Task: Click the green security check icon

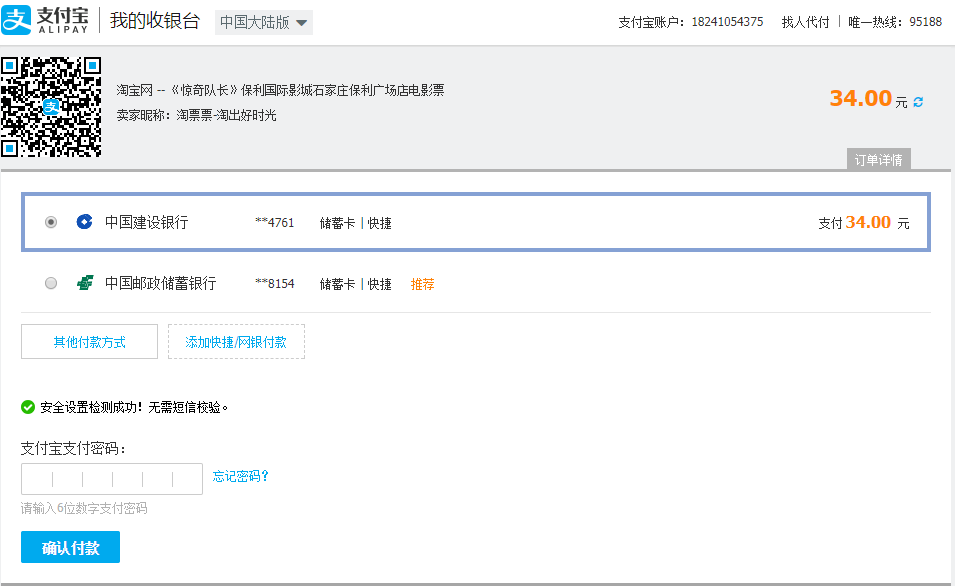Action: [x=27, y=407]
